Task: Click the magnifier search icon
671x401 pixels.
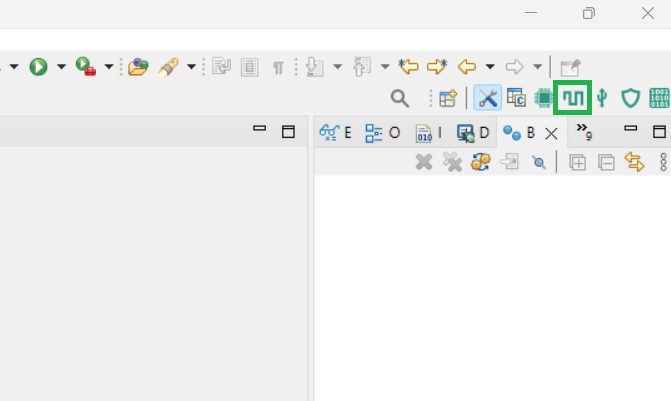Action: 399,98
